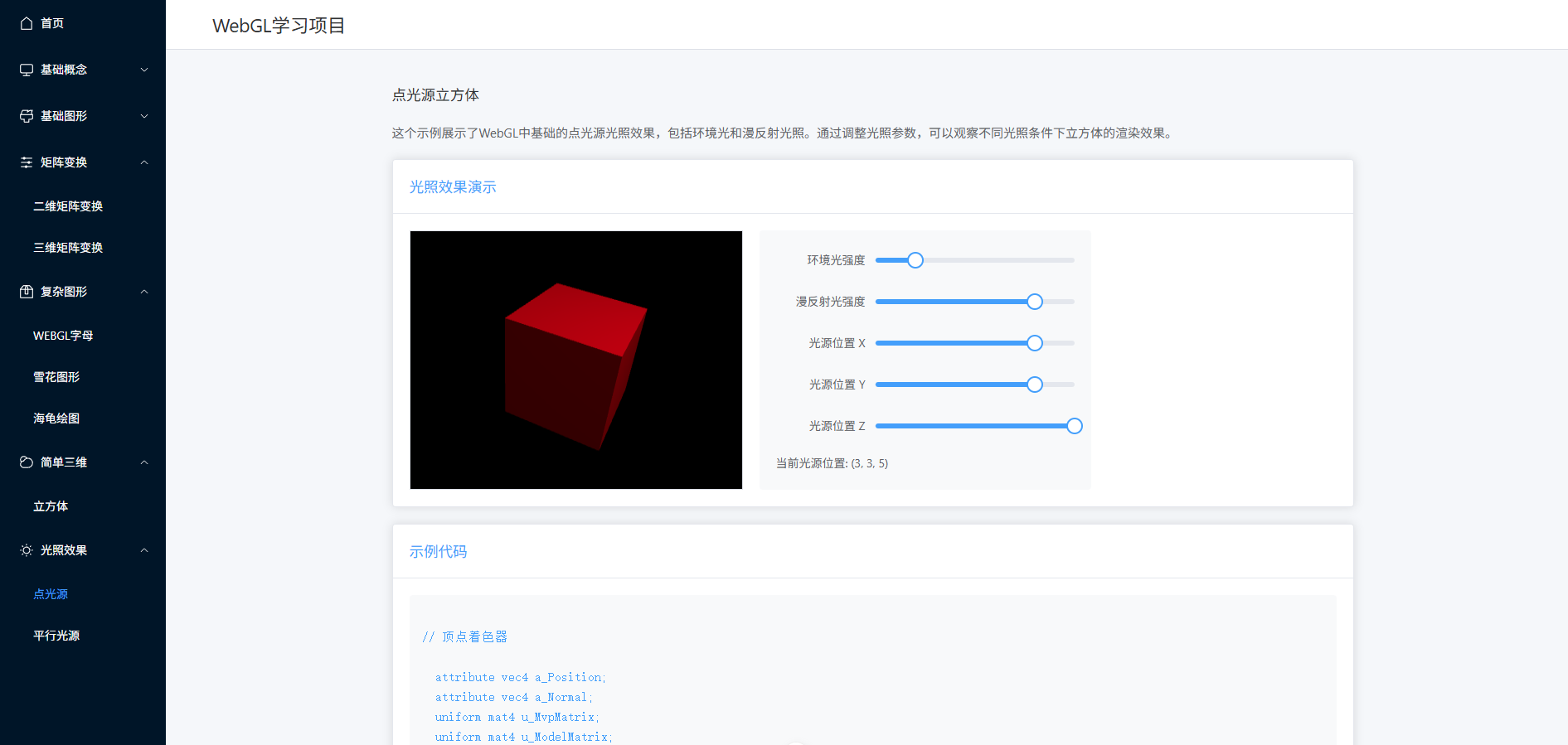Click the sliders icon beside 矩阵变换

(27, 162)
